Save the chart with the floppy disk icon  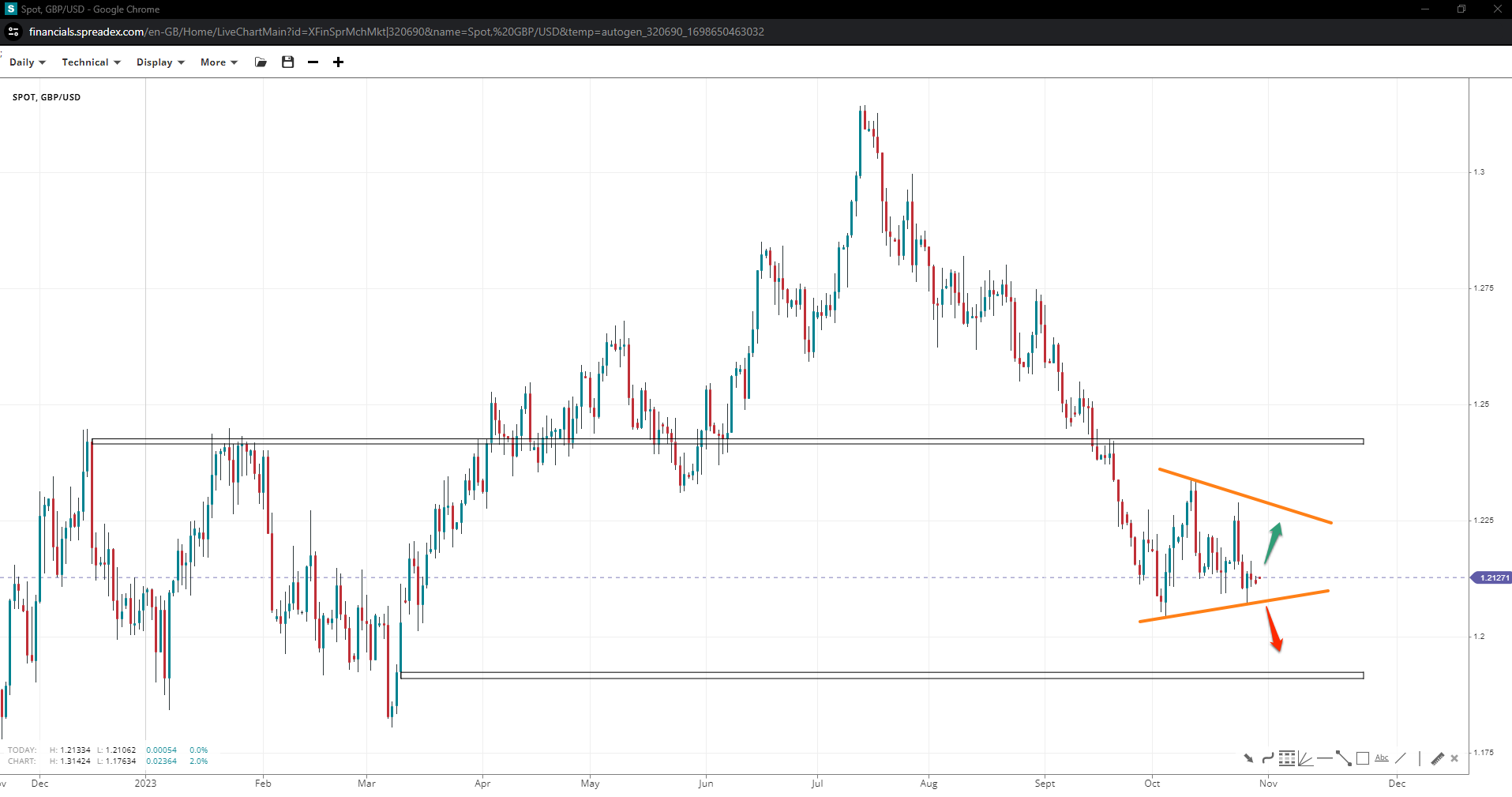pyautogui.click(x=287, y=62)
